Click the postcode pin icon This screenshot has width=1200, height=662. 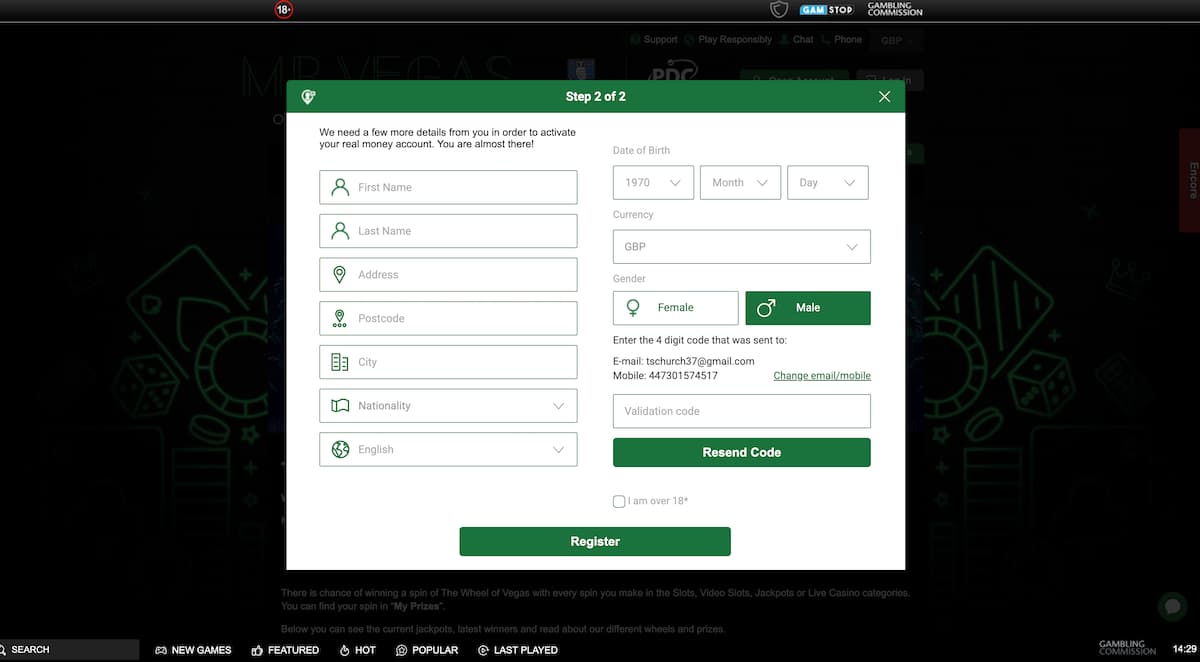(340, 318)
